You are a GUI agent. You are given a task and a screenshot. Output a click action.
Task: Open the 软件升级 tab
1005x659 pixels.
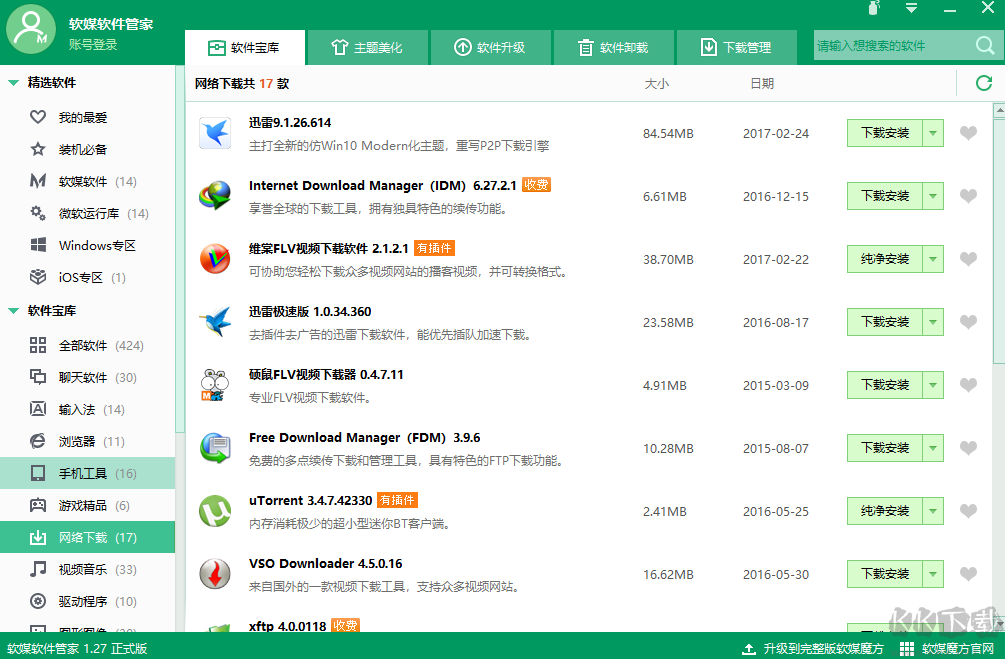pos(490,47)
